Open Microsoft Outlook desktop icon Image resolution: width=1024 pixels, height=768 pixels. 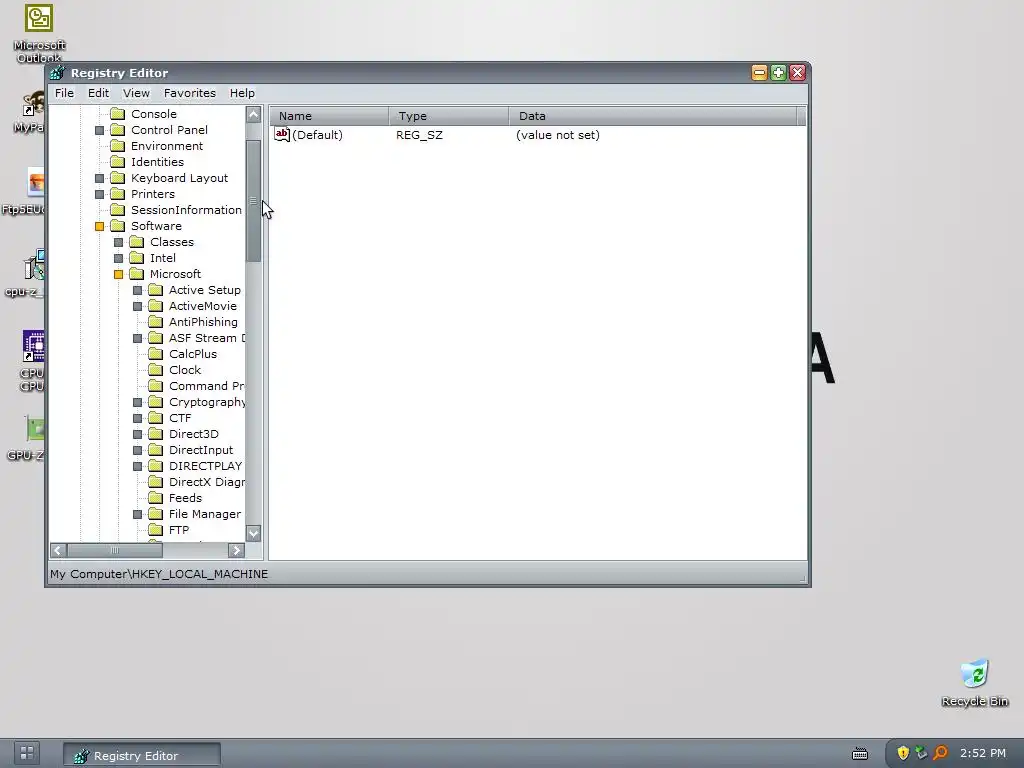(x=39, y=33)
